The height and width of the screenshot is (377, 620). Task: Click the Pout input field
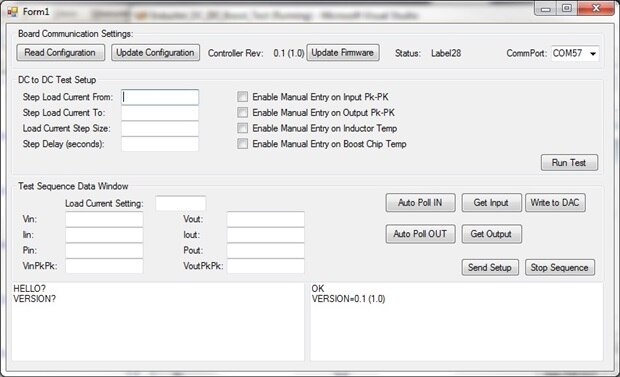pos(266,250)
